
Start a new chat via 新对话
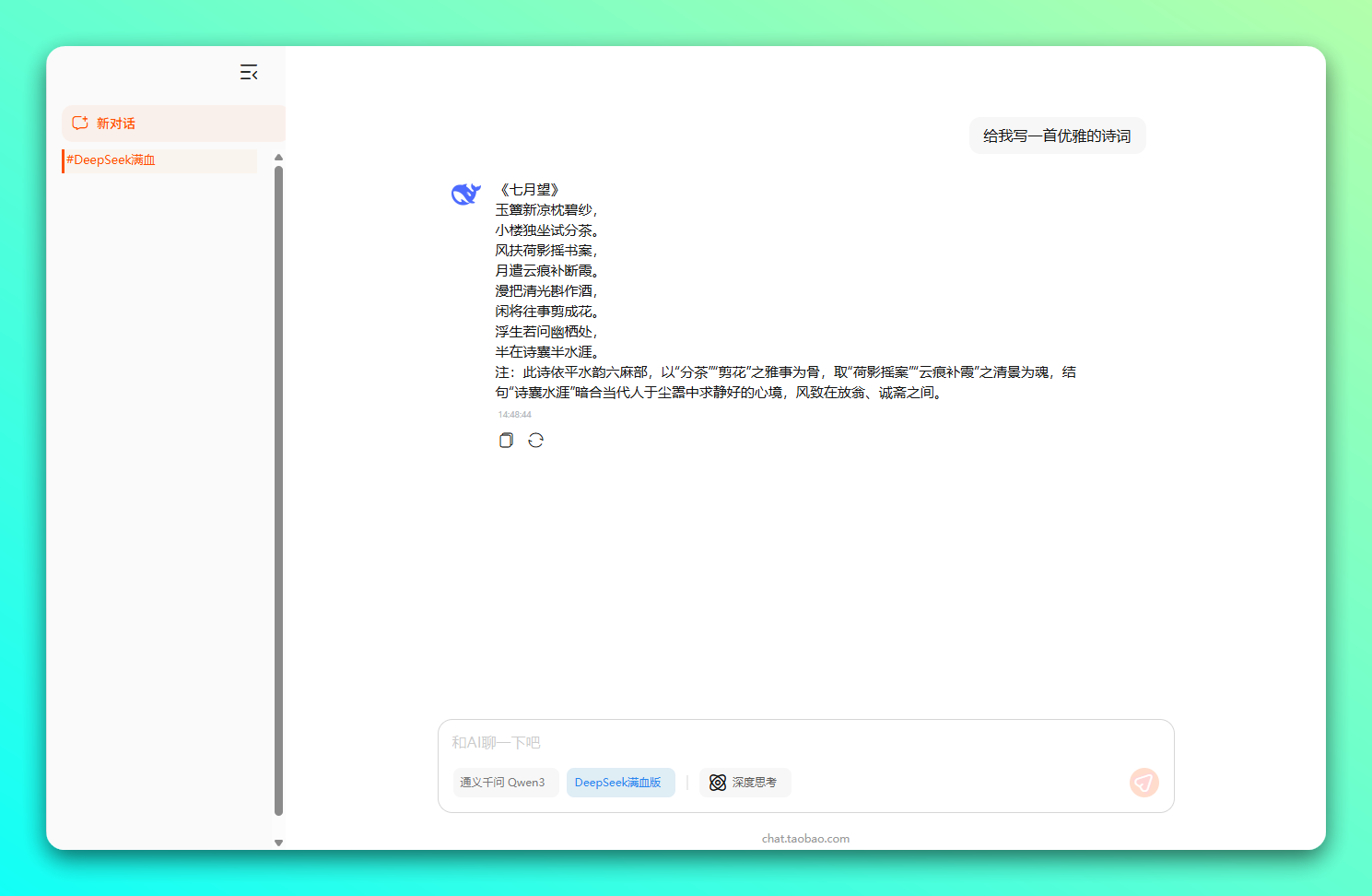173,124
